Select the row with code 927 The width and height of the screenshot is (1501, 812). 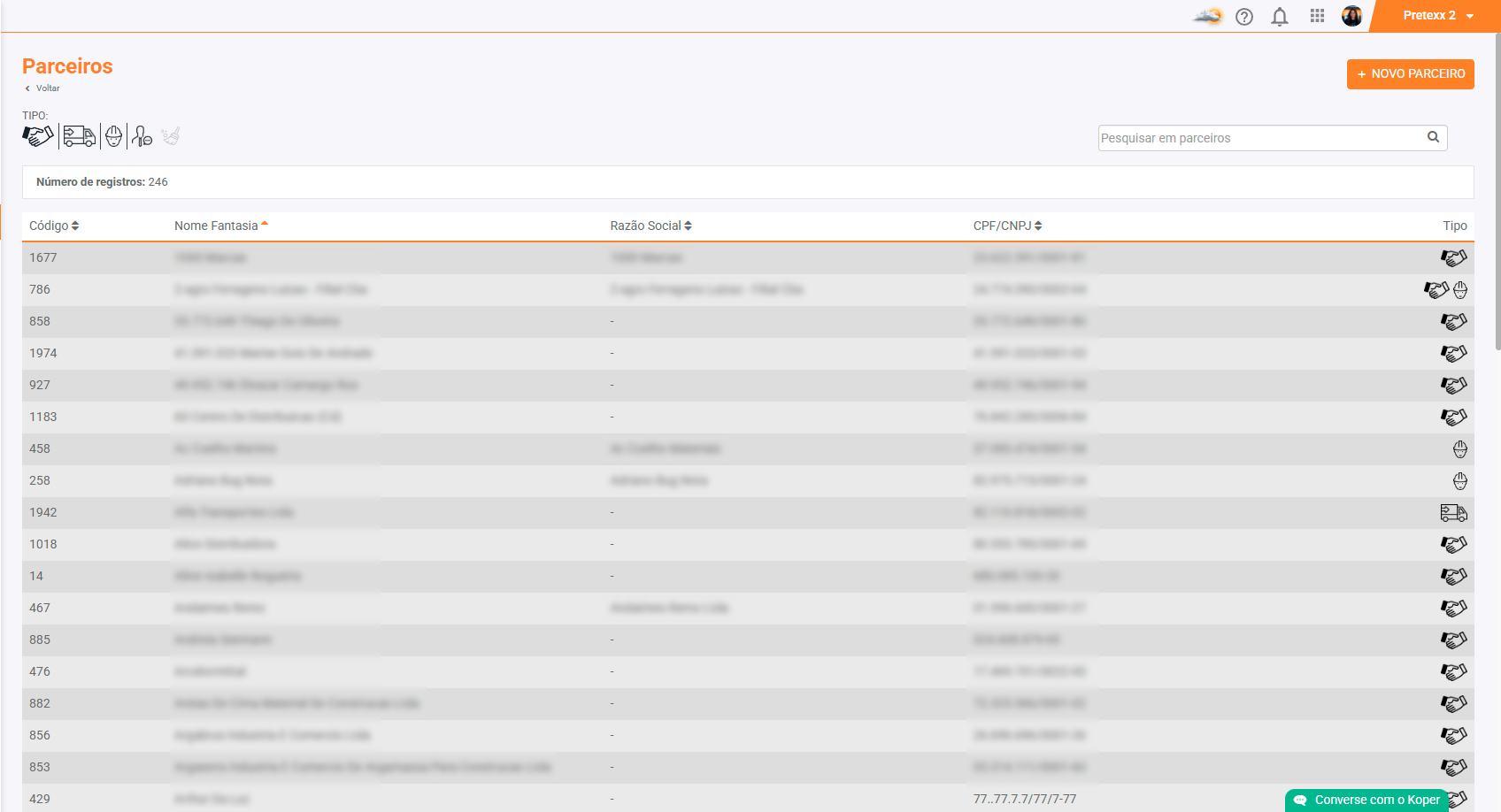(748, 385)
